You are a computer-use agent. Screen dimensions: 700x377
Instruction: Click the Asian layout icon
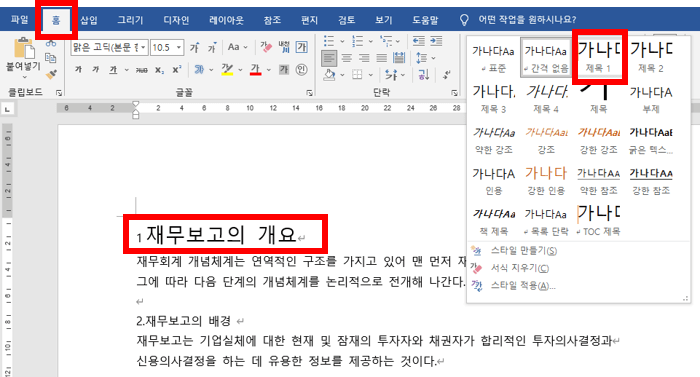click(x=391, y=75)
